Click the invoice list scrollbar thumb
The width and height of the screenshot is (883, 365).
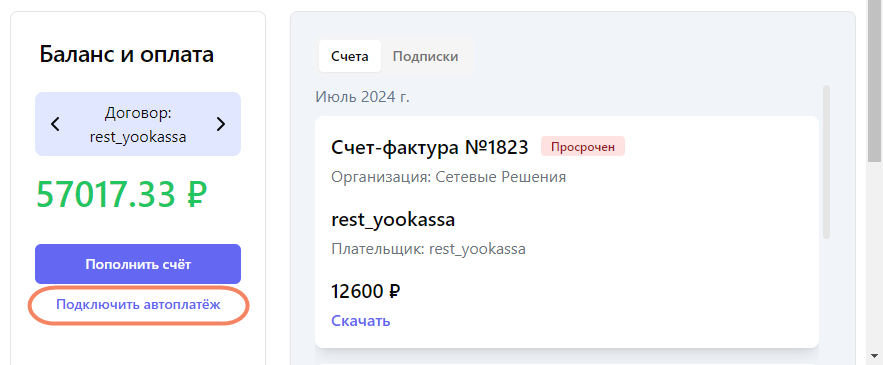pos(826,162)
